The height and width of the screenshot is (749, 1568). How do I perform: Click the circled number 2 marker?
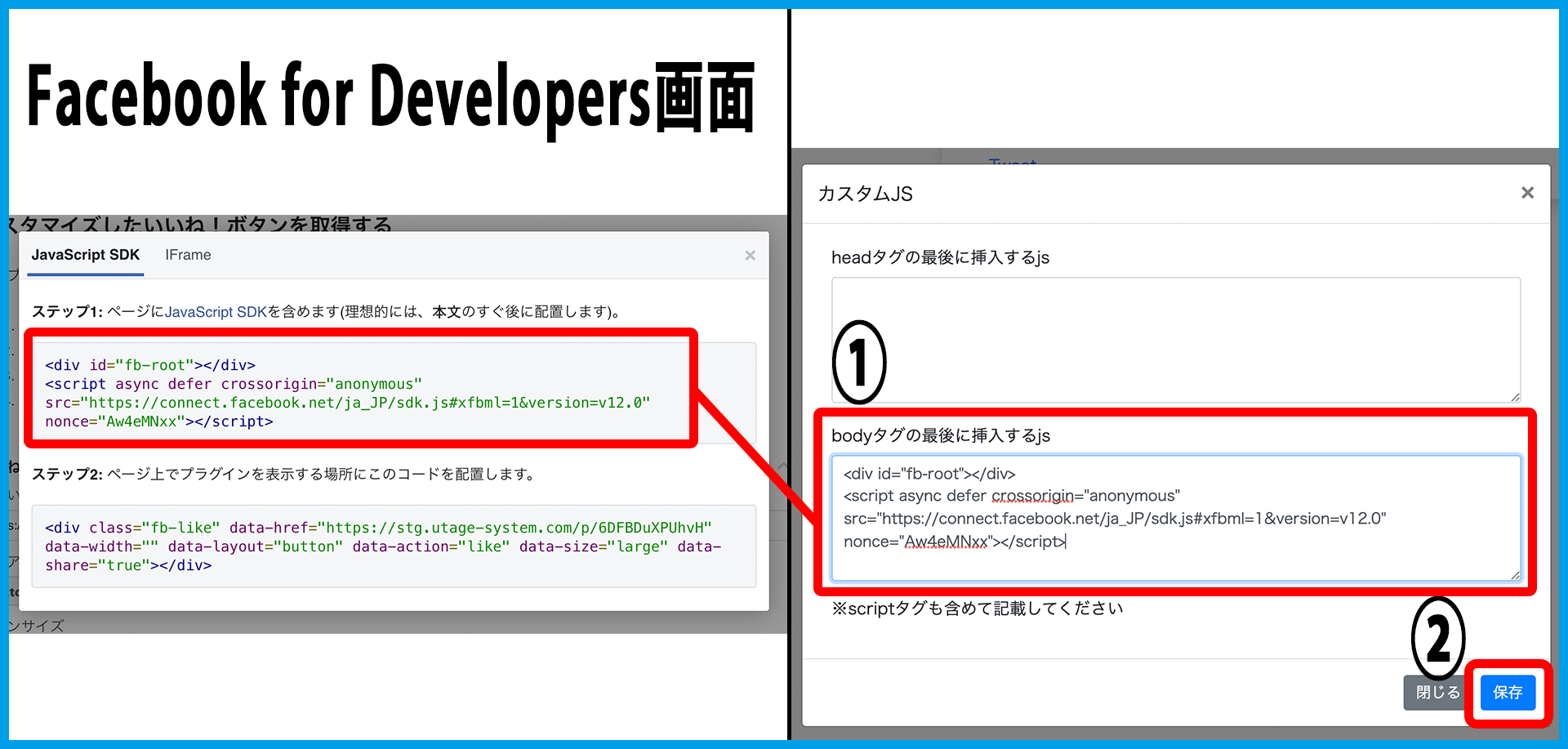[1438, 639]
